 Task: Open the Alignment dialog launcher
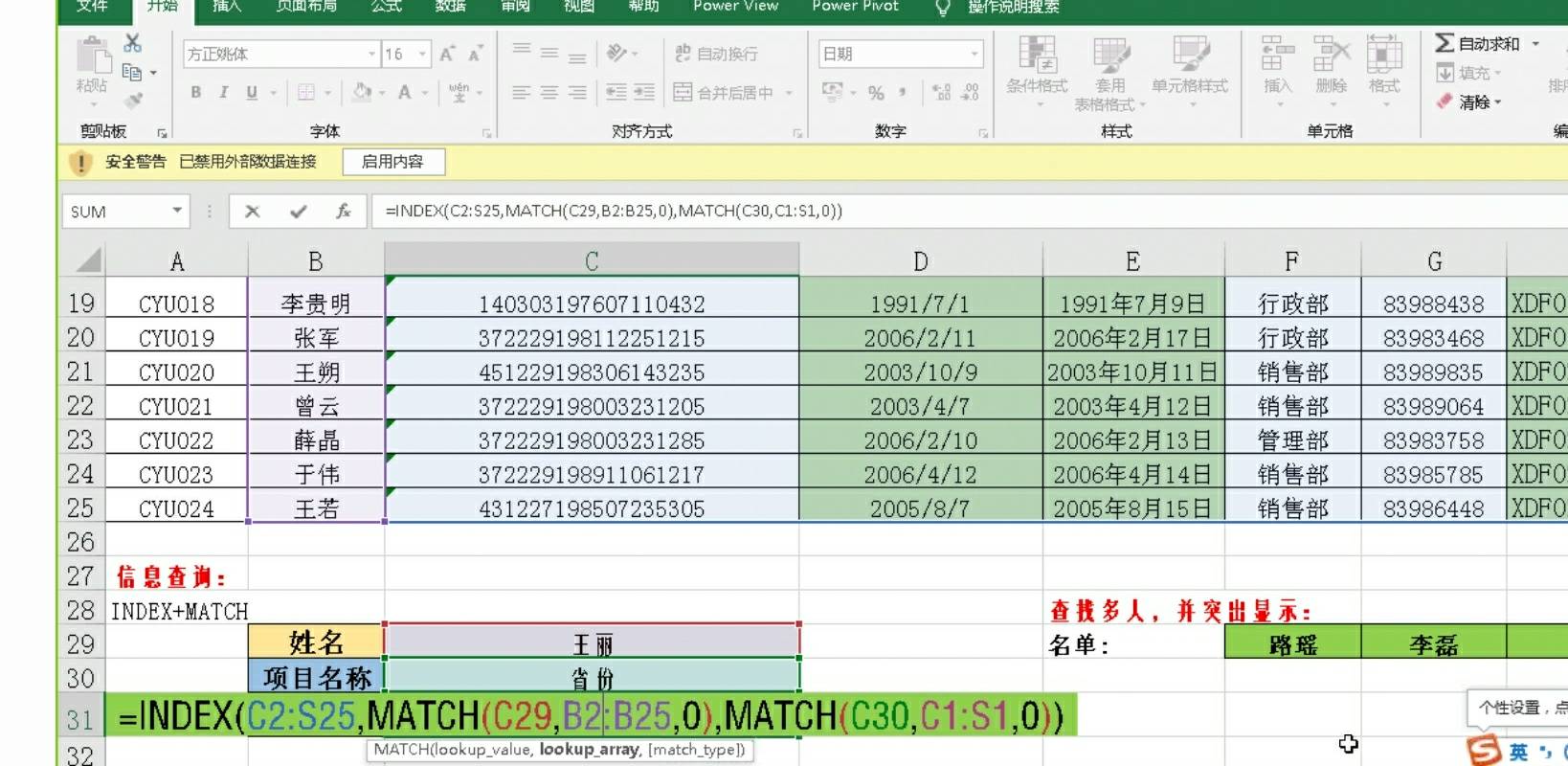(x=797, y=133)
